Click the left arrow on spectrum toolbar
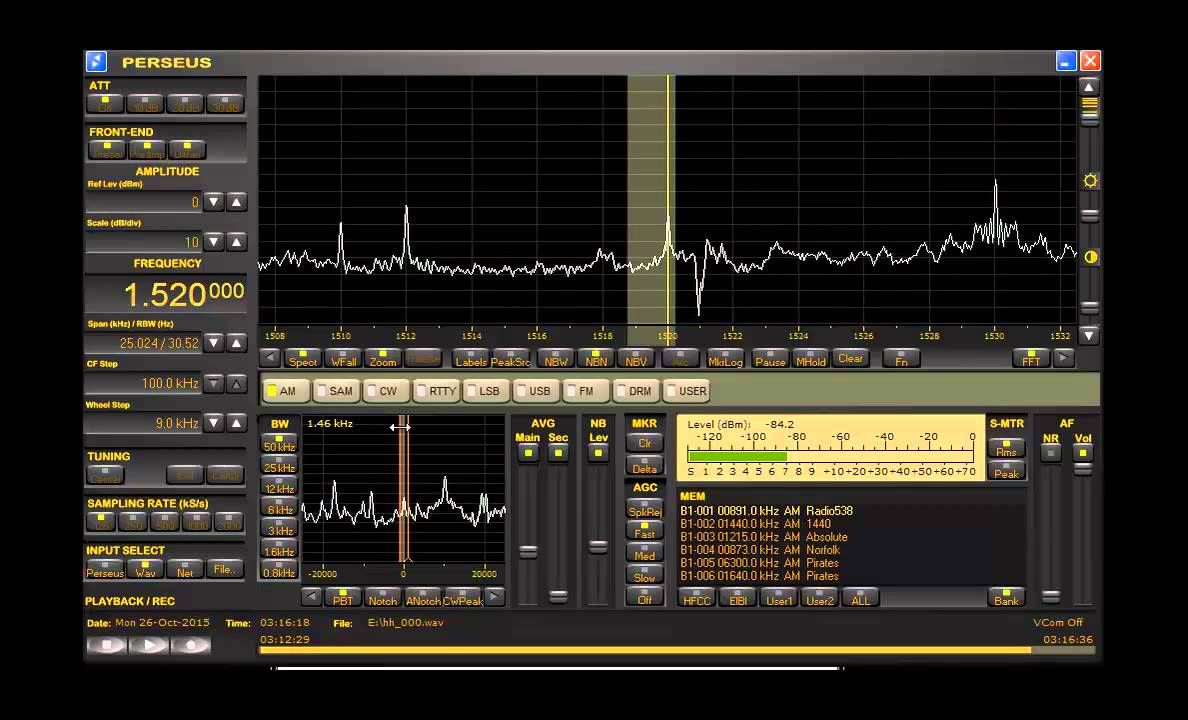This screenshot has width=1188, height=720. point(270,358)
